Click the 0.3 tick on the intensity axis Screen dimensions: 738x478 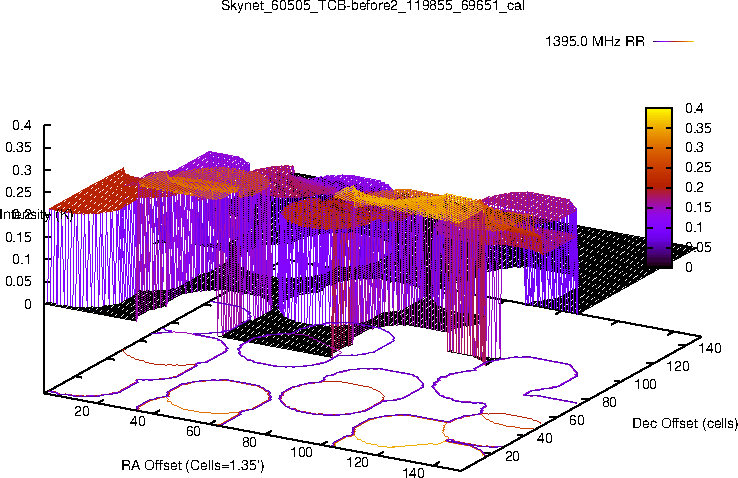click(x=22, y=170)
